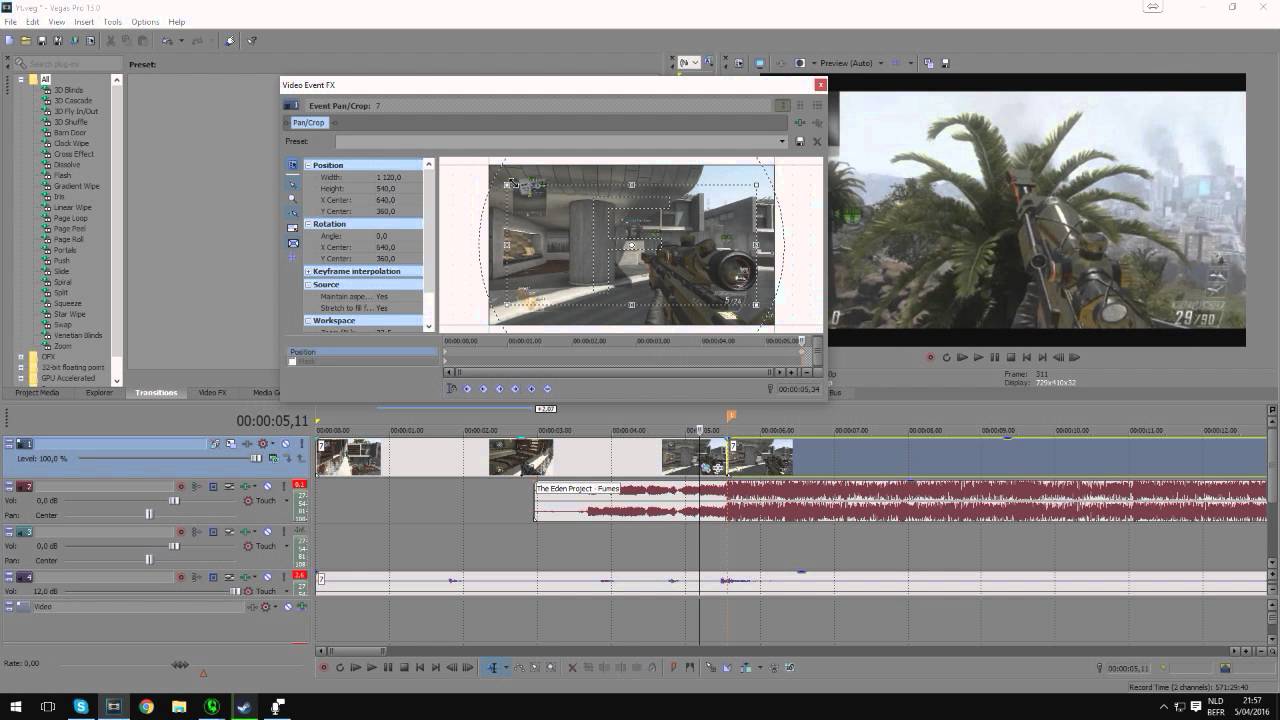The height and width of the screenshot is (720, 1280).
Task: Open Chrome from the taskbar
Action: coord(146,707)
